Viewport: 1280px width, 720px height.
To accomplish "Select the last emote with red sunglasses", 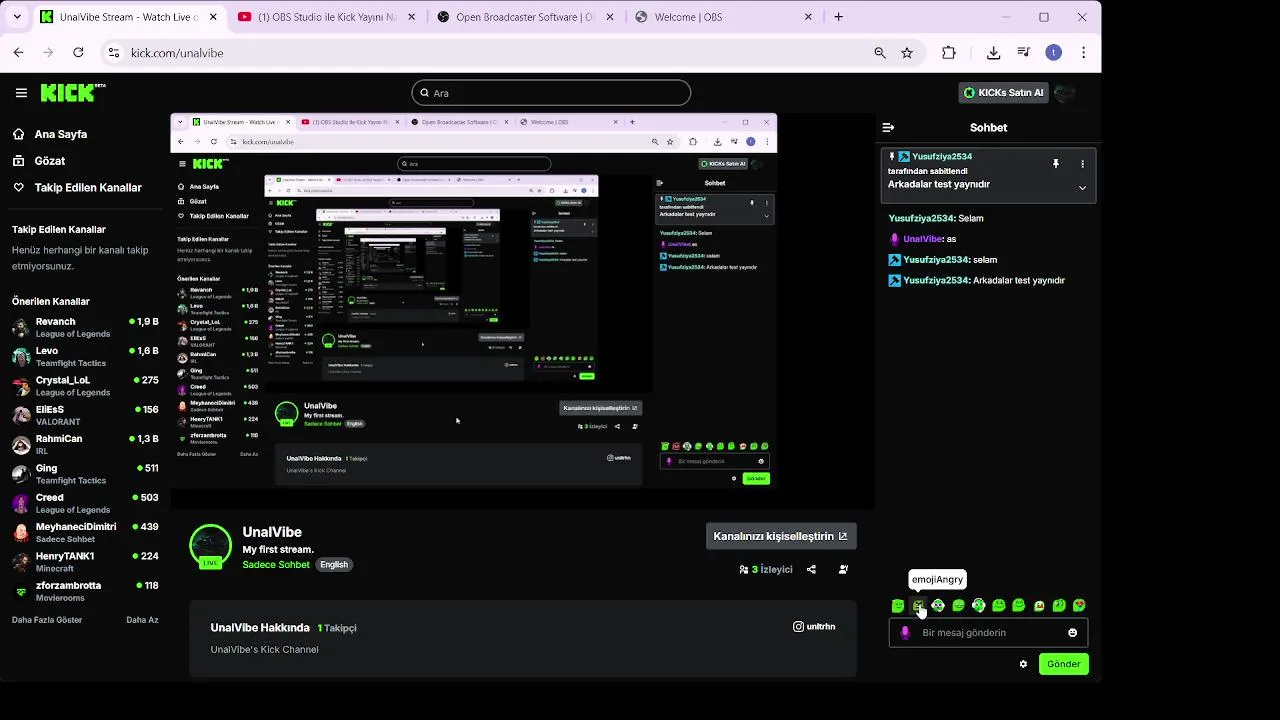I will pyautogui.click(x=1079, y=606).
